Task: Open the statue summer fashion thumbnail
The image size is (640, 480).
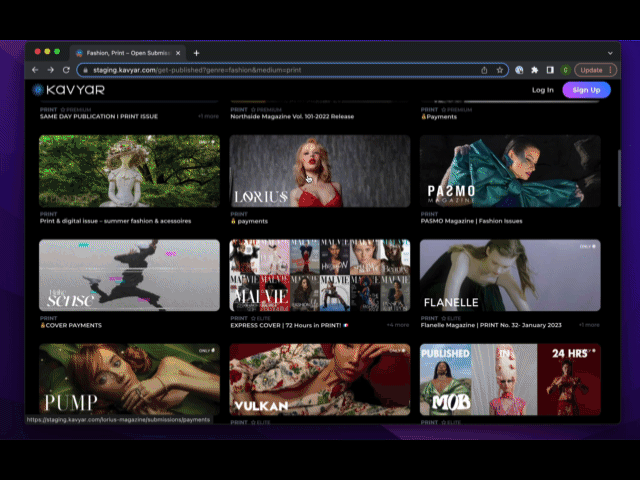Action: click(129, 171)
